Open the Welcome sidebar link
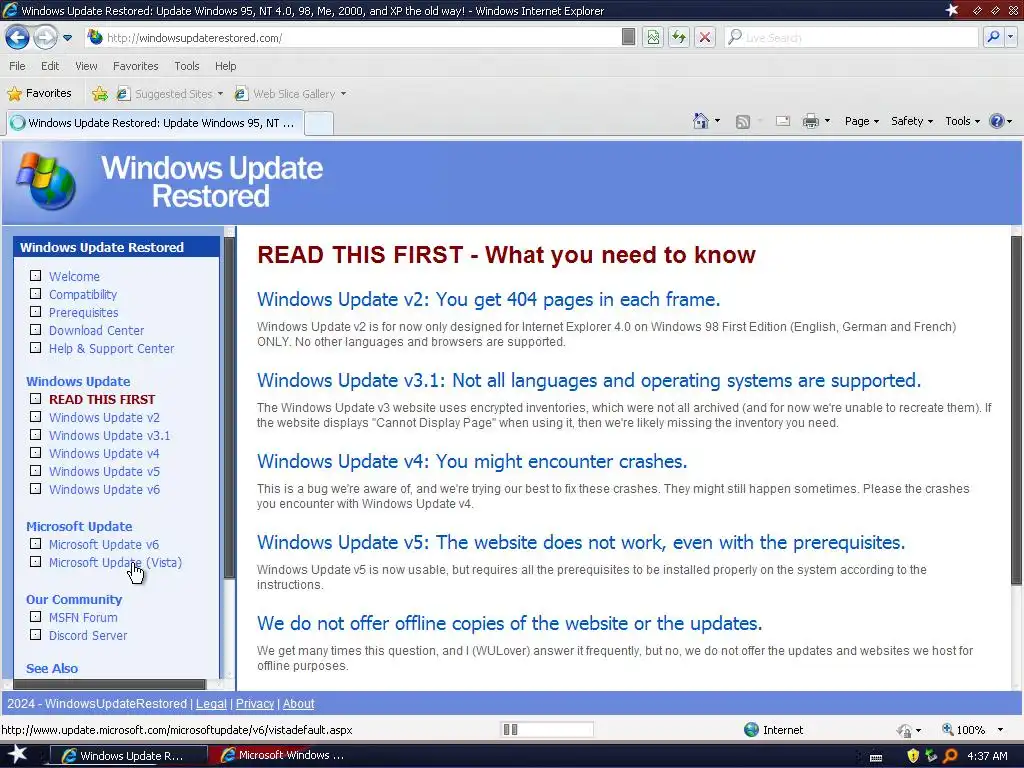This screenshot has height=768, width=1024. pos(74,276)
